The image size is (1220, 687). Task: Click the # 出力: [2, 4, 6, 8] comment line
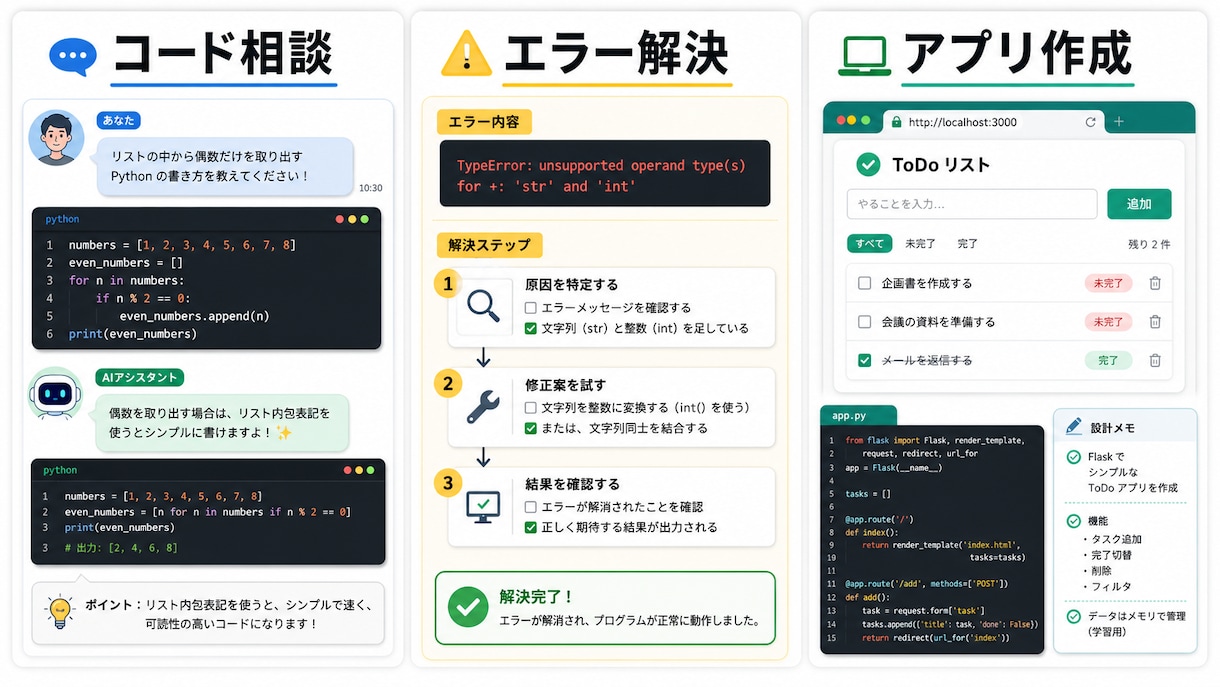pos(121,548)
